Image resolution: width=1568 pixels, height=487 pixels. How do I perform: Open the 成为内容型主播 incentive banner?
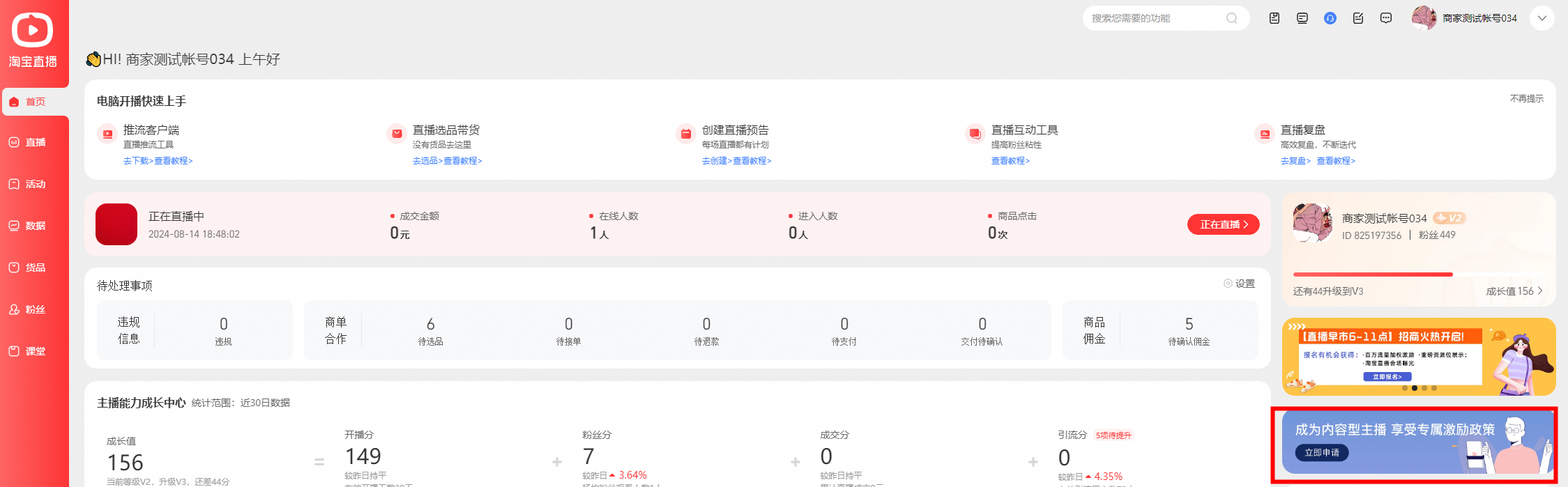tap(1419, 443)
